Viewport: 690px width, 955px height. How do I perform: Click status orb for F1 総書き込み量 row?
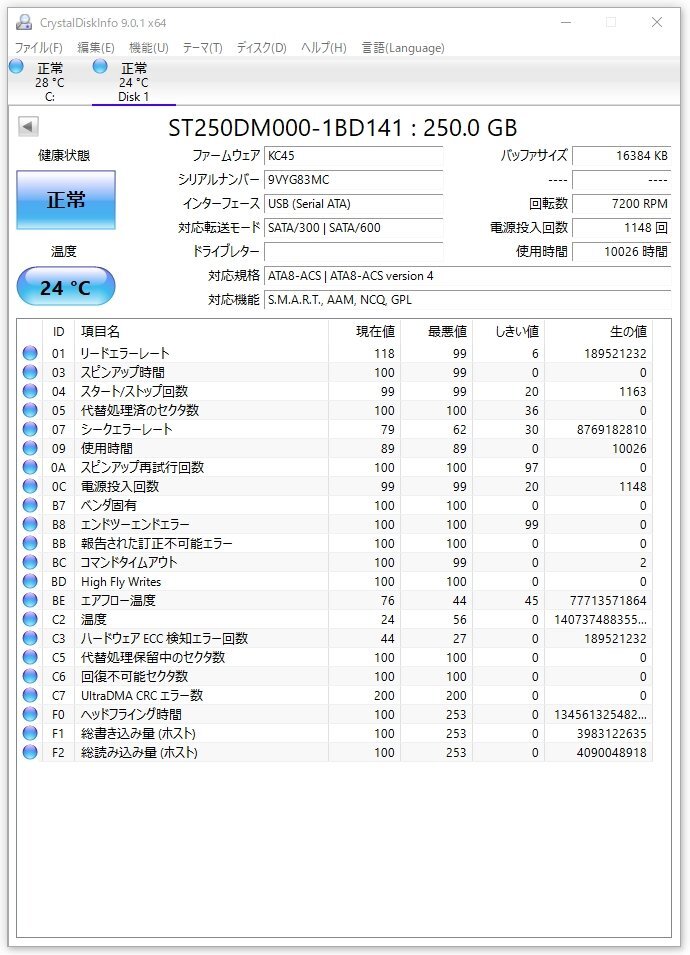pos(30,733)
